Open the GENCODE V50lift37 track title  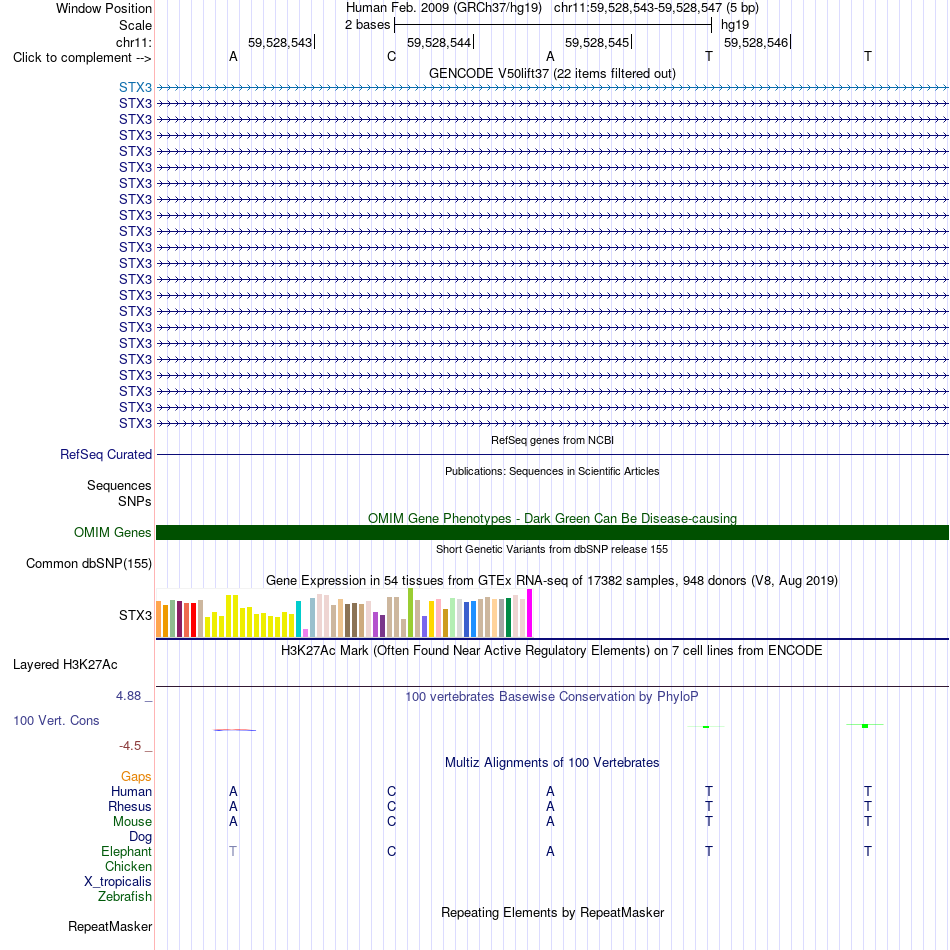coord(552,73)
